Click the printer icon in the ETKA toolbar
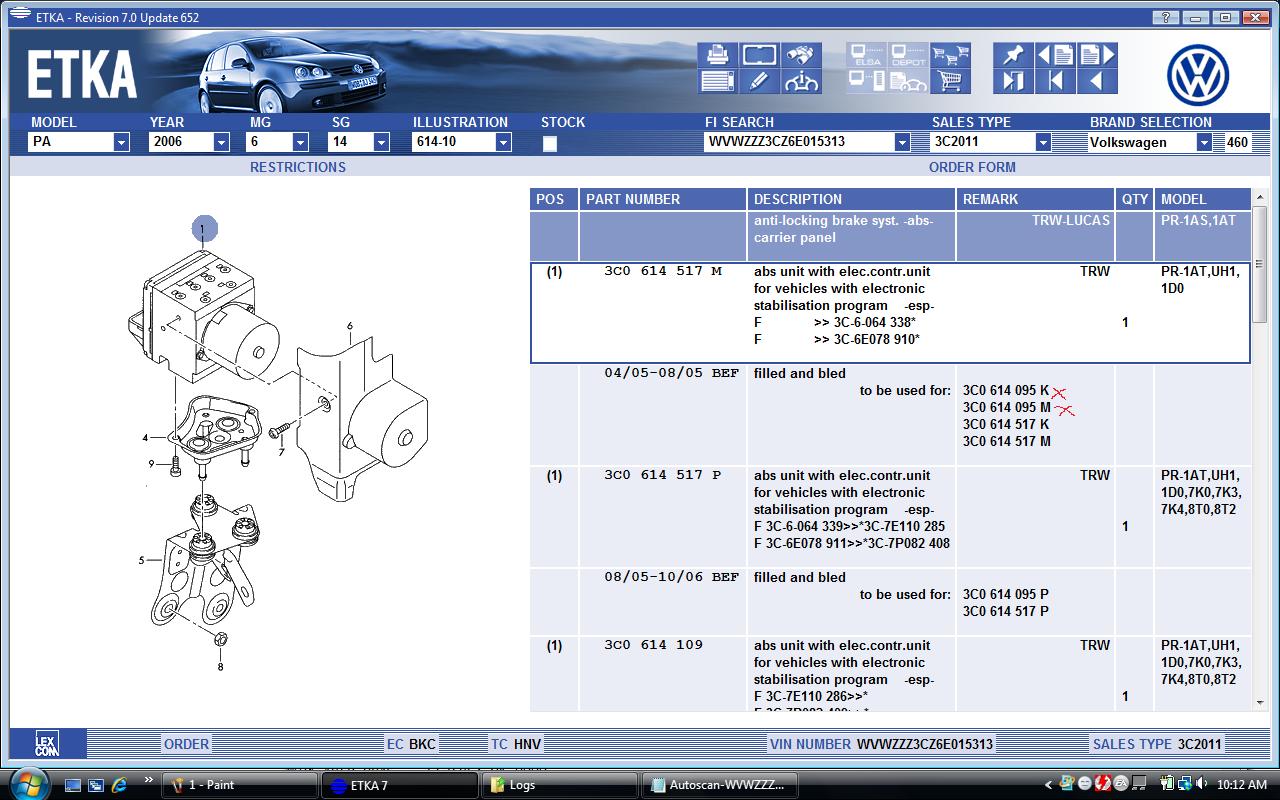 [717, 55]
